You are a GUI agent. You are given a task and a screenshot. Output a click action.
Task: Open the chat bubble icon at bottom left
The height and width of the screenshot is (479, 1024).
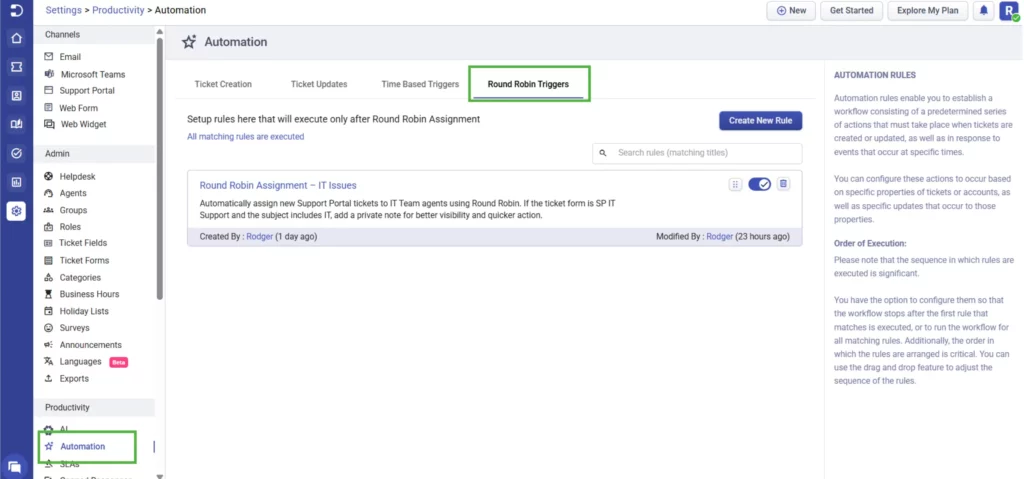click(15, 467)
